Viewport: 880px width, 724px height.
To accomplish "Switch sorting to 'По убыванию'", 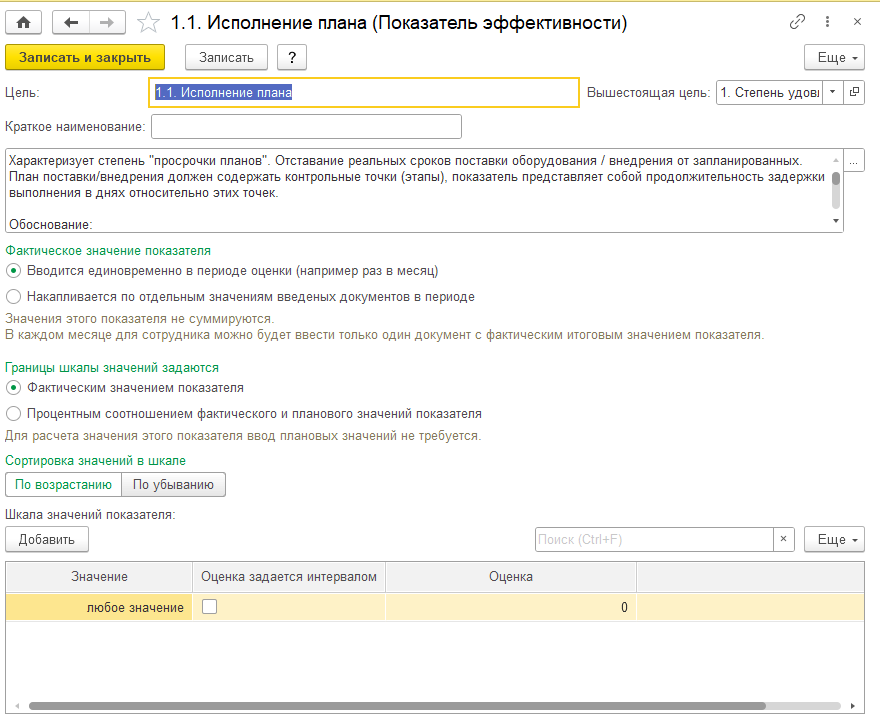I will (174, 485).
